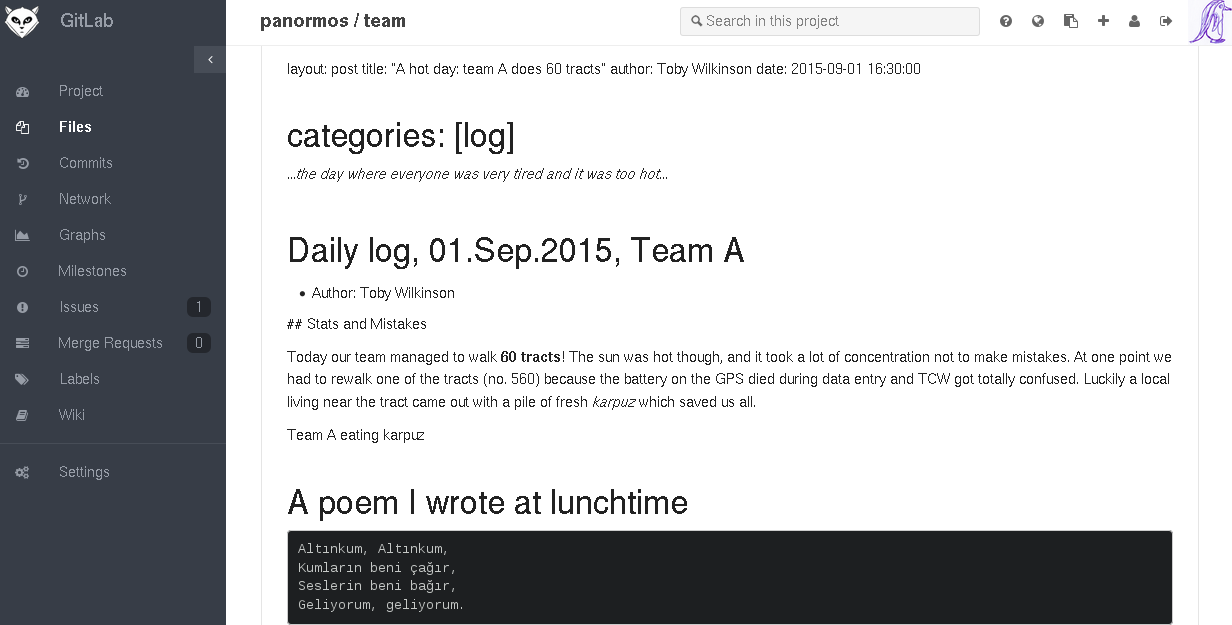The height and width of the screenshot is (625, 1232).
Task: Select Graphs in the sidebar
Action: pyautogui.click(x=82, y=235)
